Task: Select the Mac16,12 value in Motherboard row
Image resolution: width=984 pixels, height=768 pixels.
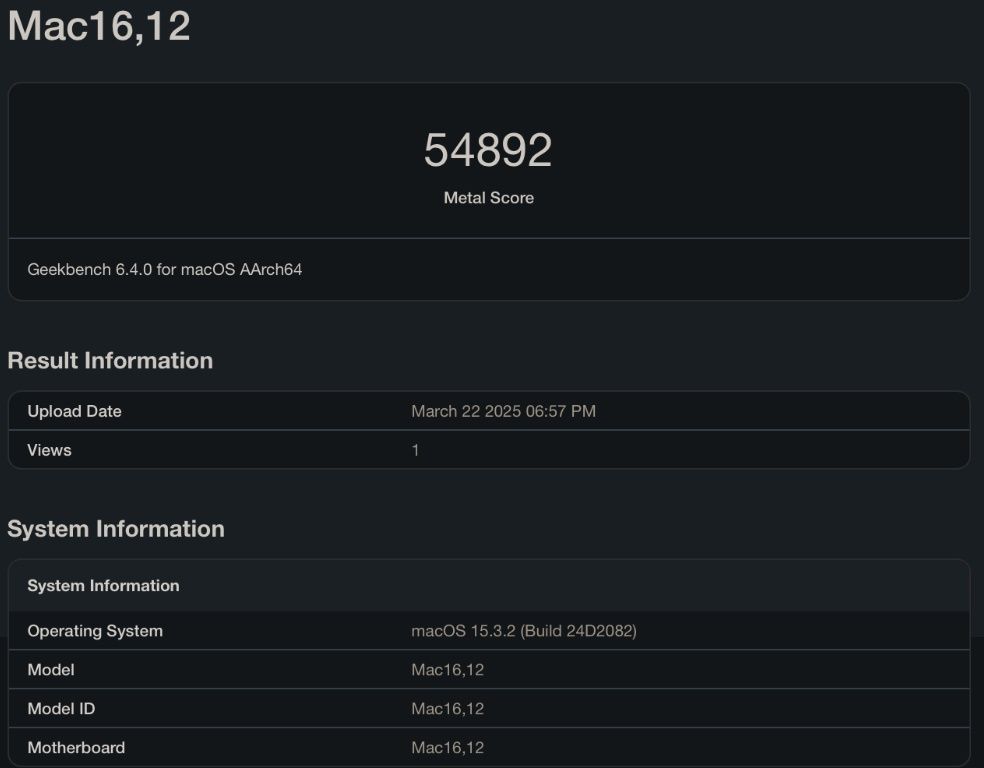Action: (447, 747)
